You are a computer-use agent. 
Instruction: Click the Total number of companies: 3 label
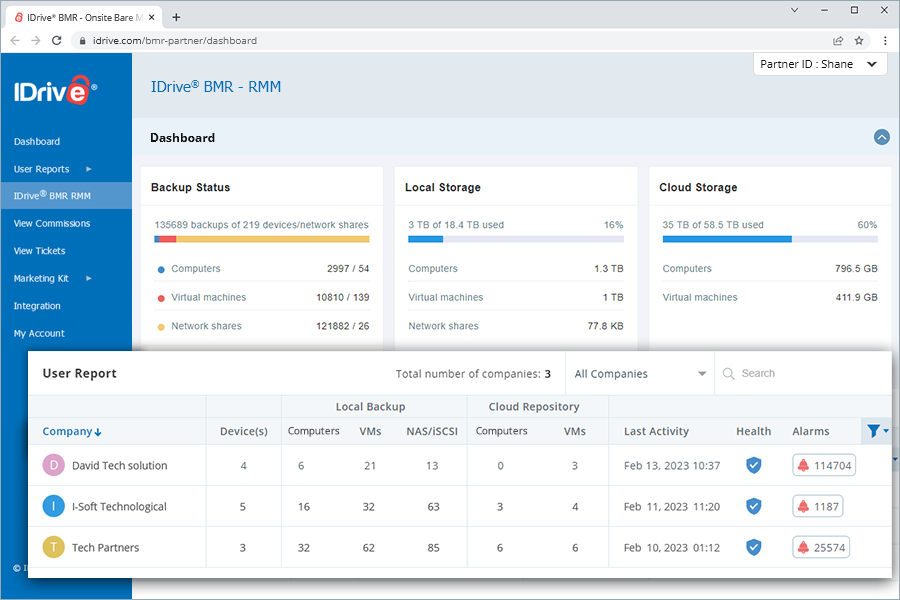(x=473, y=374)
